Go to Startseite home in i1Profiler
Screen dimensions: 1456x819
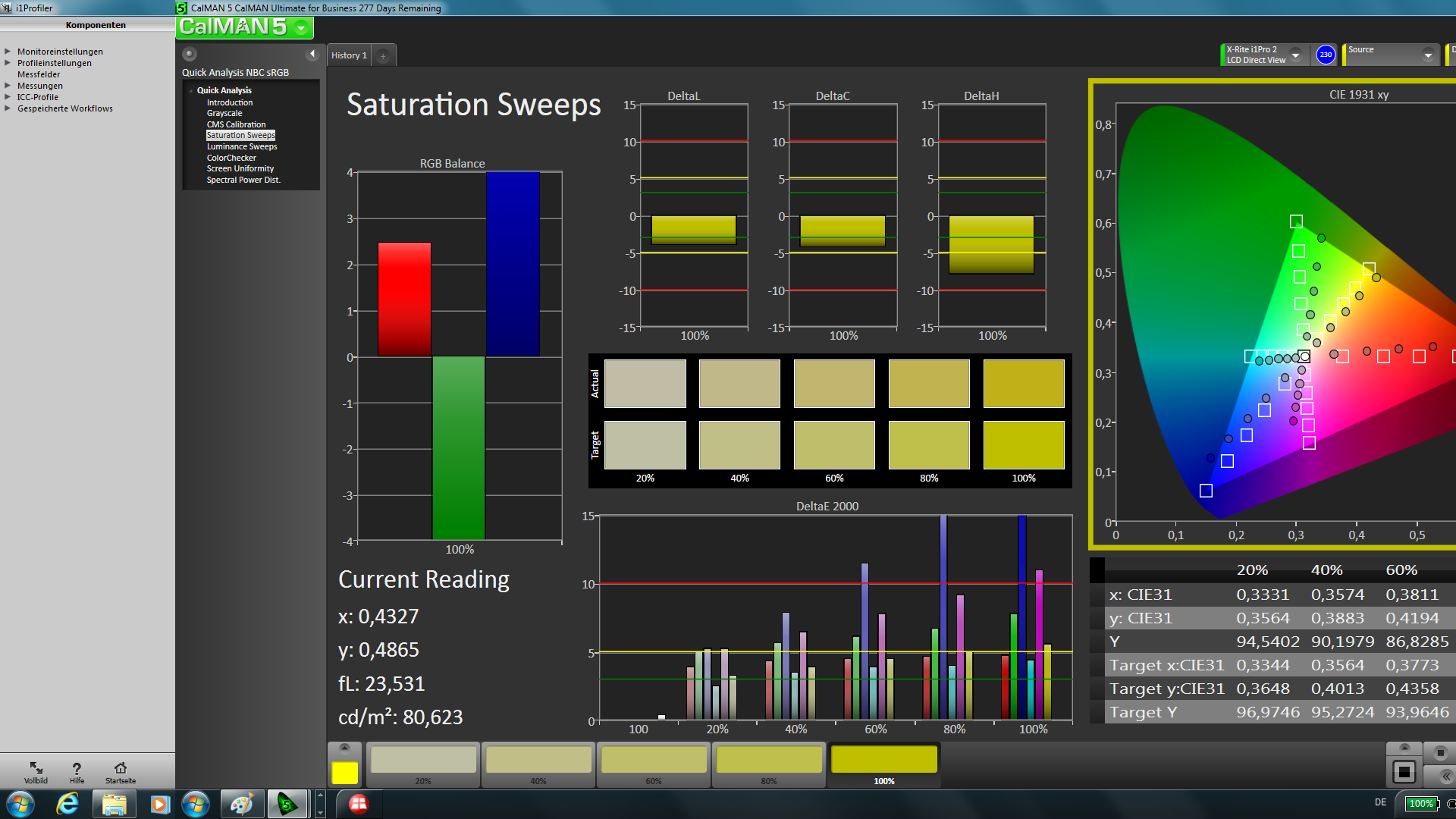point(121,772)
